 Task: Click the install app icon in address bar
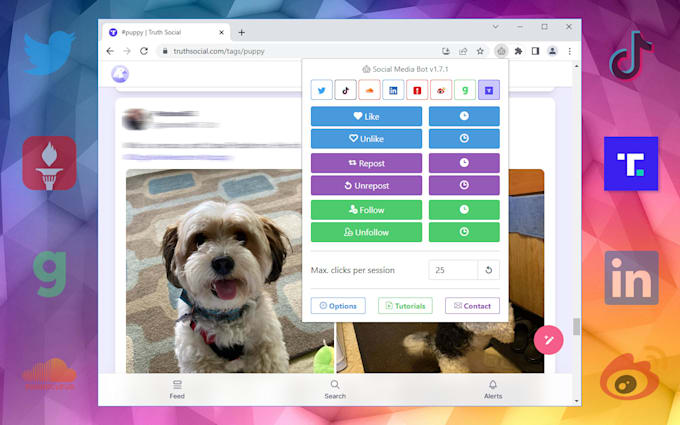(446, 51)
